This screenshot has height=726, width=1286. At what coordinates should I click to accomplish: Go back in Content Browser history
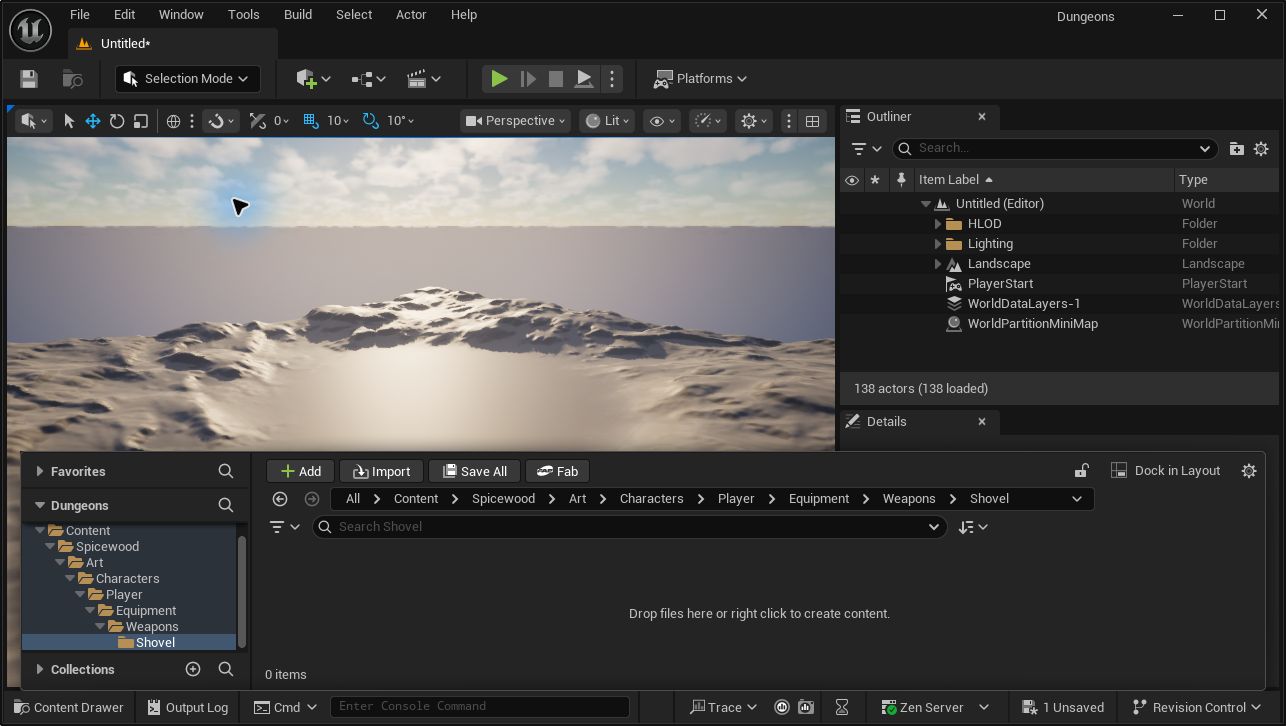coord(280,499)
